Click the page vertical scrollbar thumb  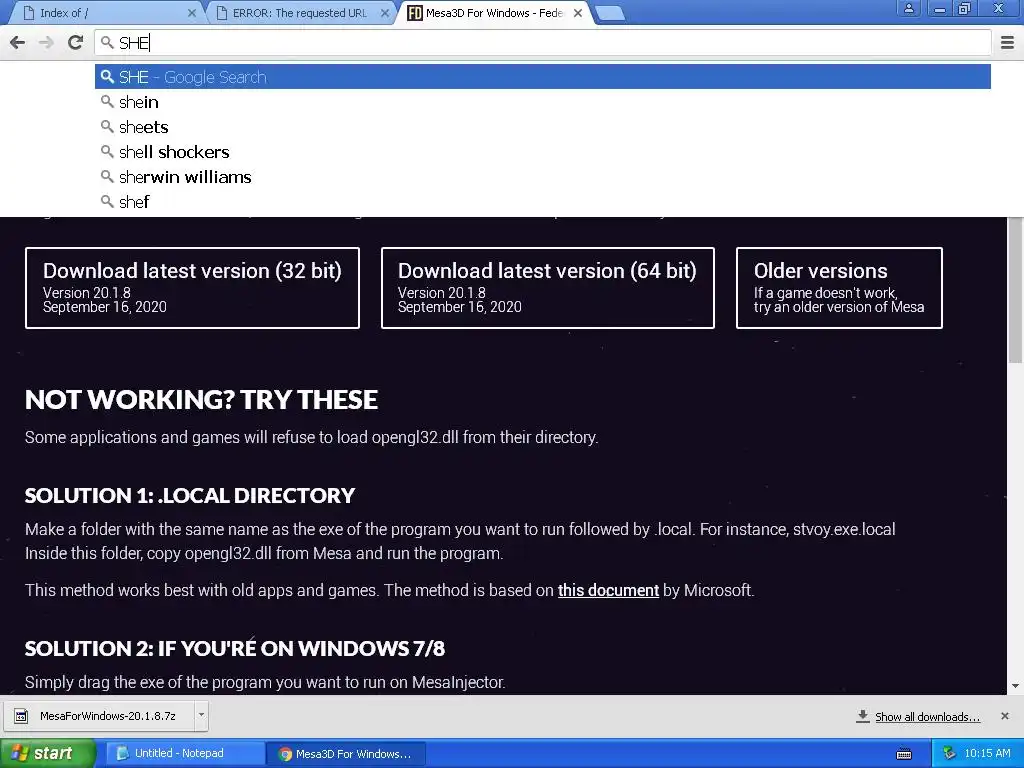pyautogui.click(x=1015, y=290)
